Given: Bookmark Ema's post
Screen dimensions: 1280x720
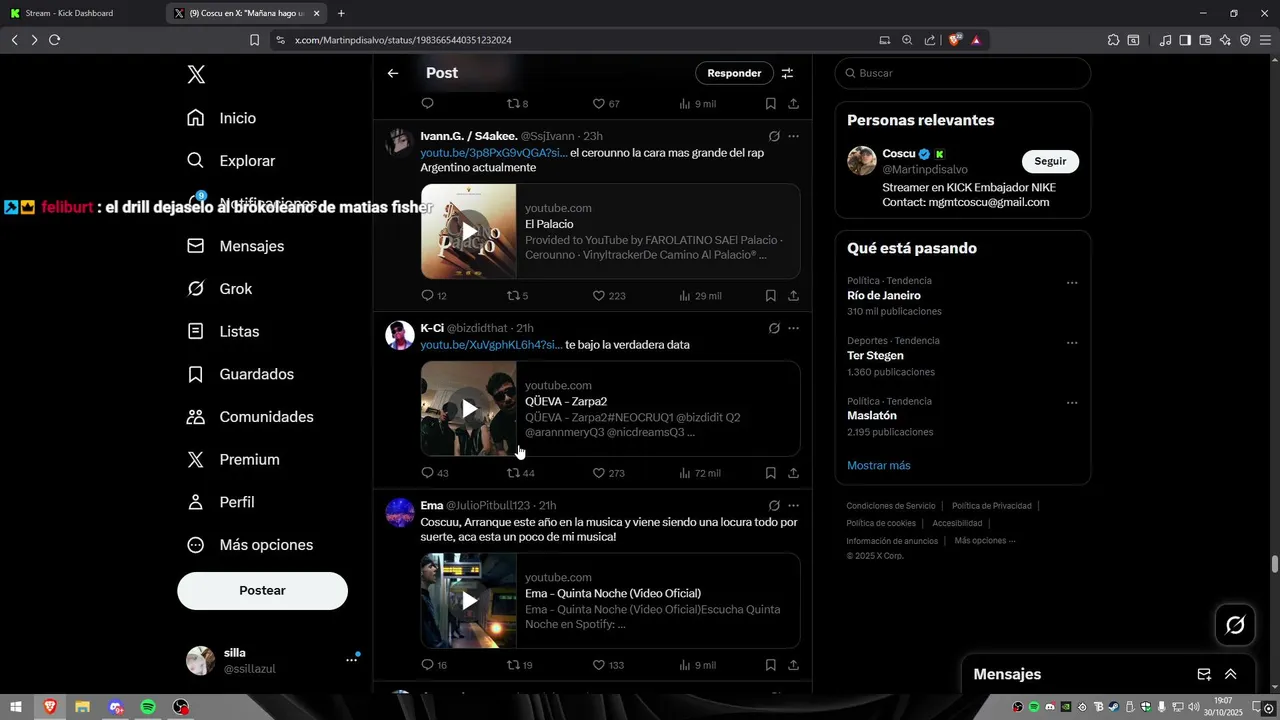Looking at the screenshot, I should [x=770, y=665].
